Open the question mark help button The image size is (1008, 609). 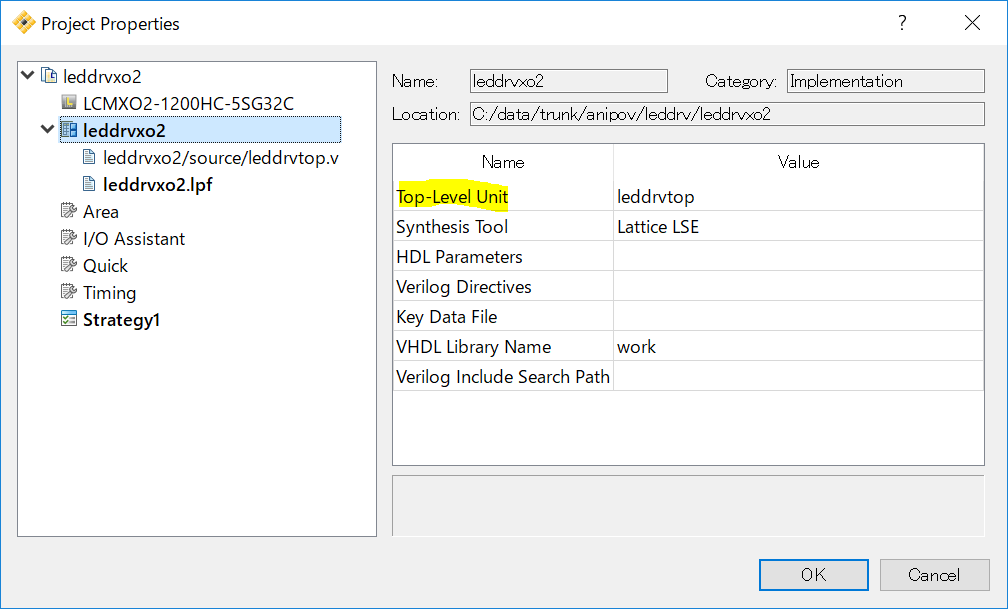903,23
